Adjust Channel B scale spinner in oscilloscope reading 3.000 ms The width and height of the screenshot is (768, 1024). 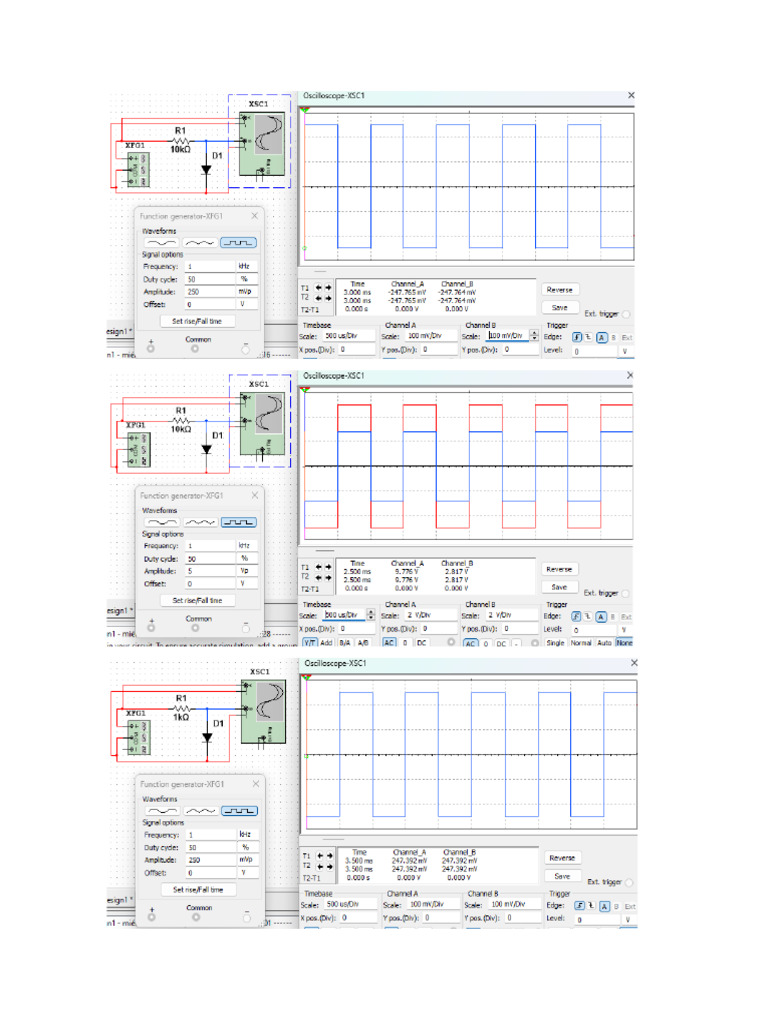[534, 335]
